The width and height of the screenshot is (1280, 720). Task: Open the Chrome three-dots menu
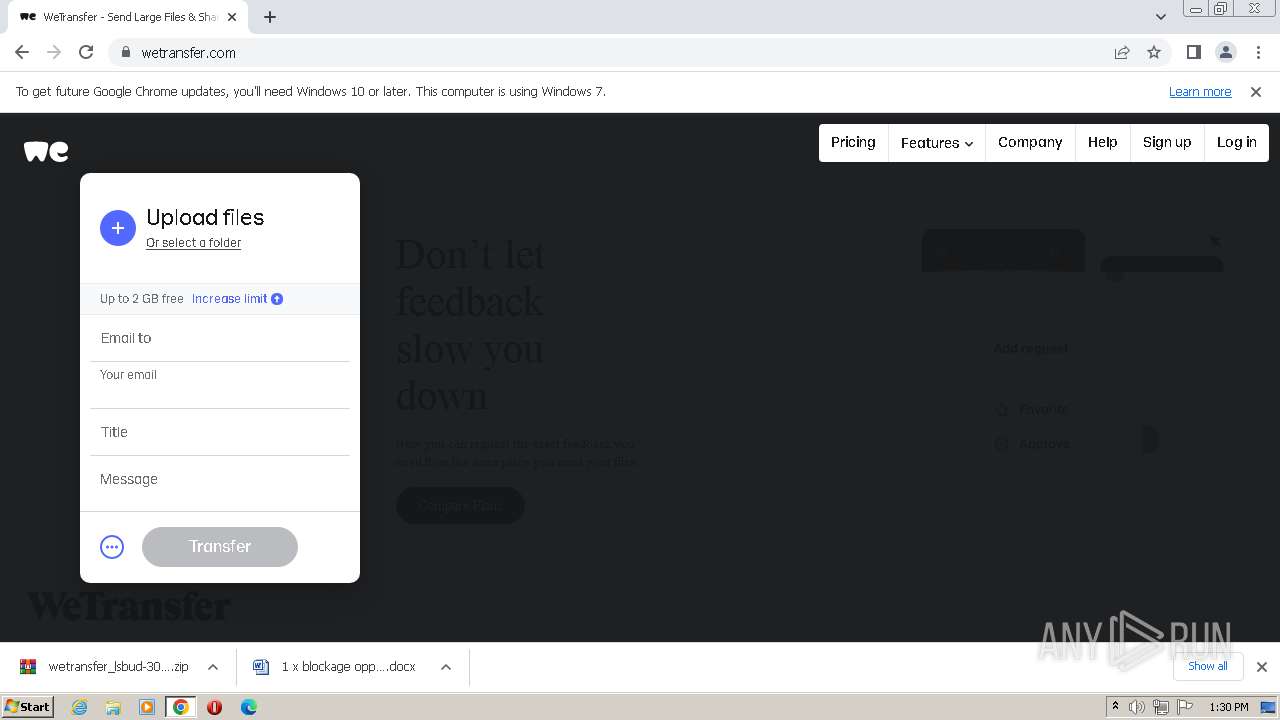(x=1257, y=52)
